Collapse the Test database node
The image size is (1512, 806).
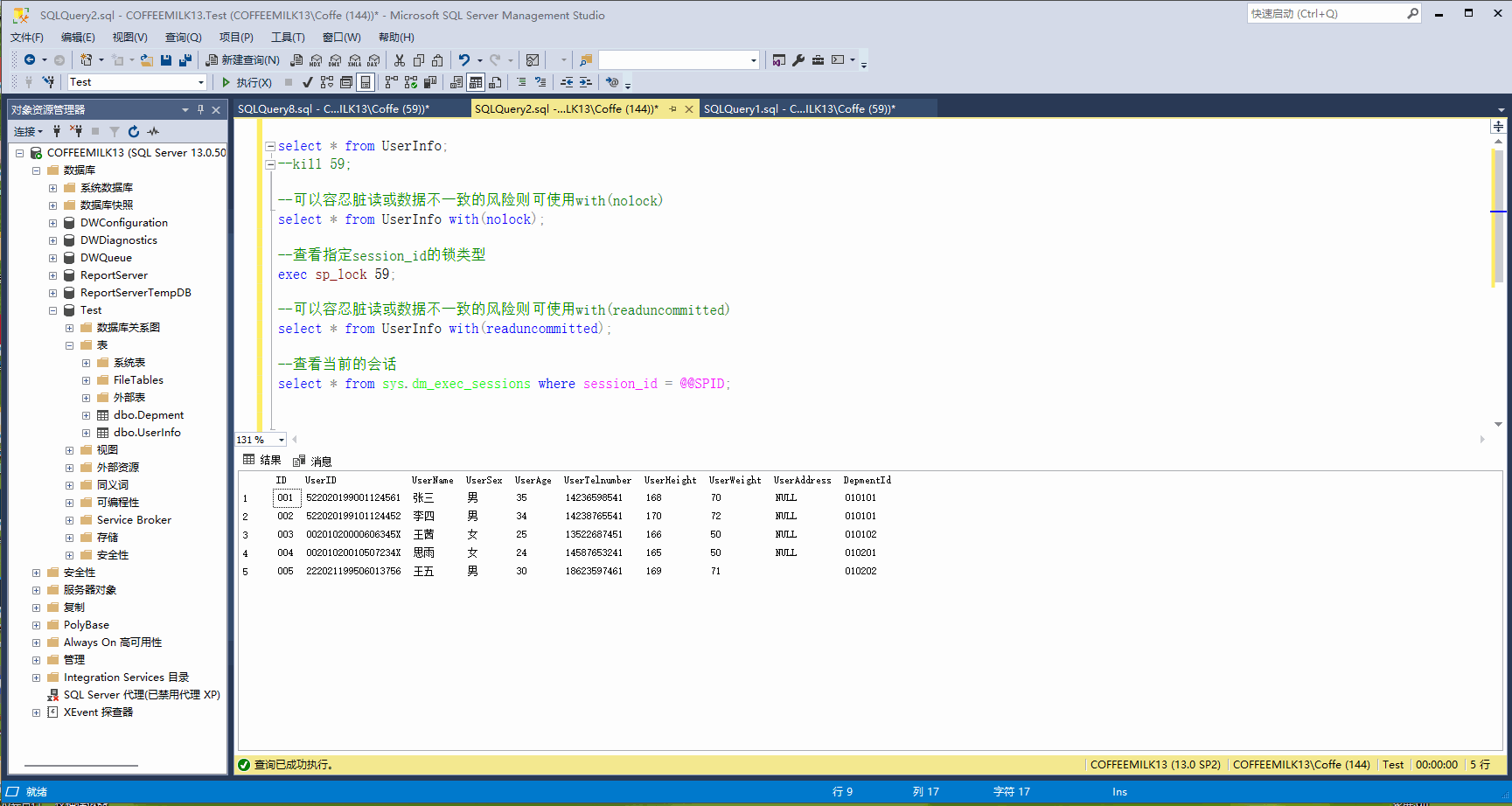tap(52, 309)
